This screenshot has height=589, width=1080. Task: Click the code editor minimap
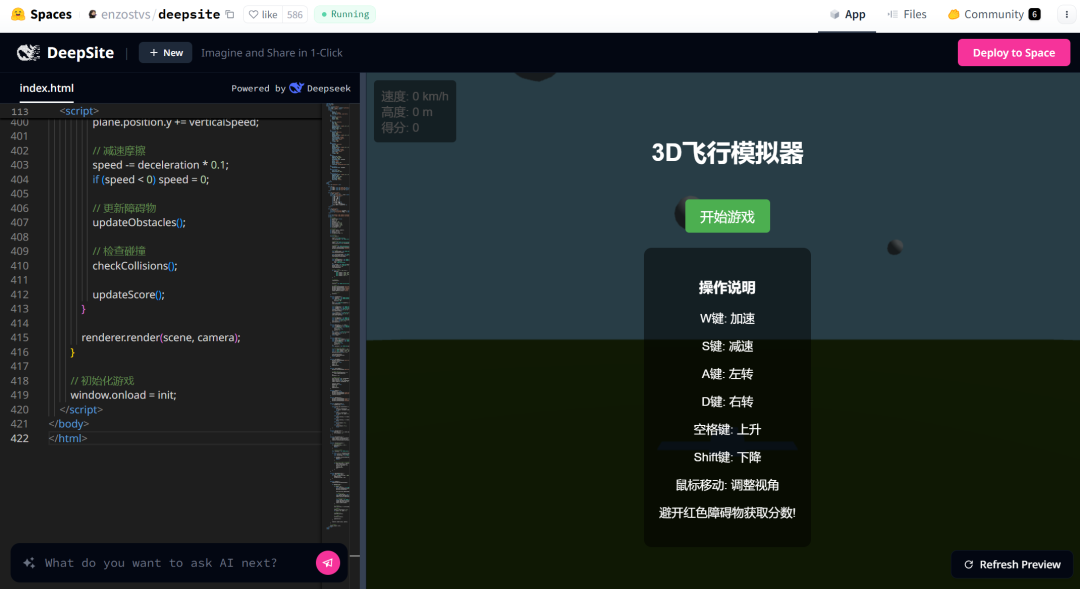coord(338,317)
